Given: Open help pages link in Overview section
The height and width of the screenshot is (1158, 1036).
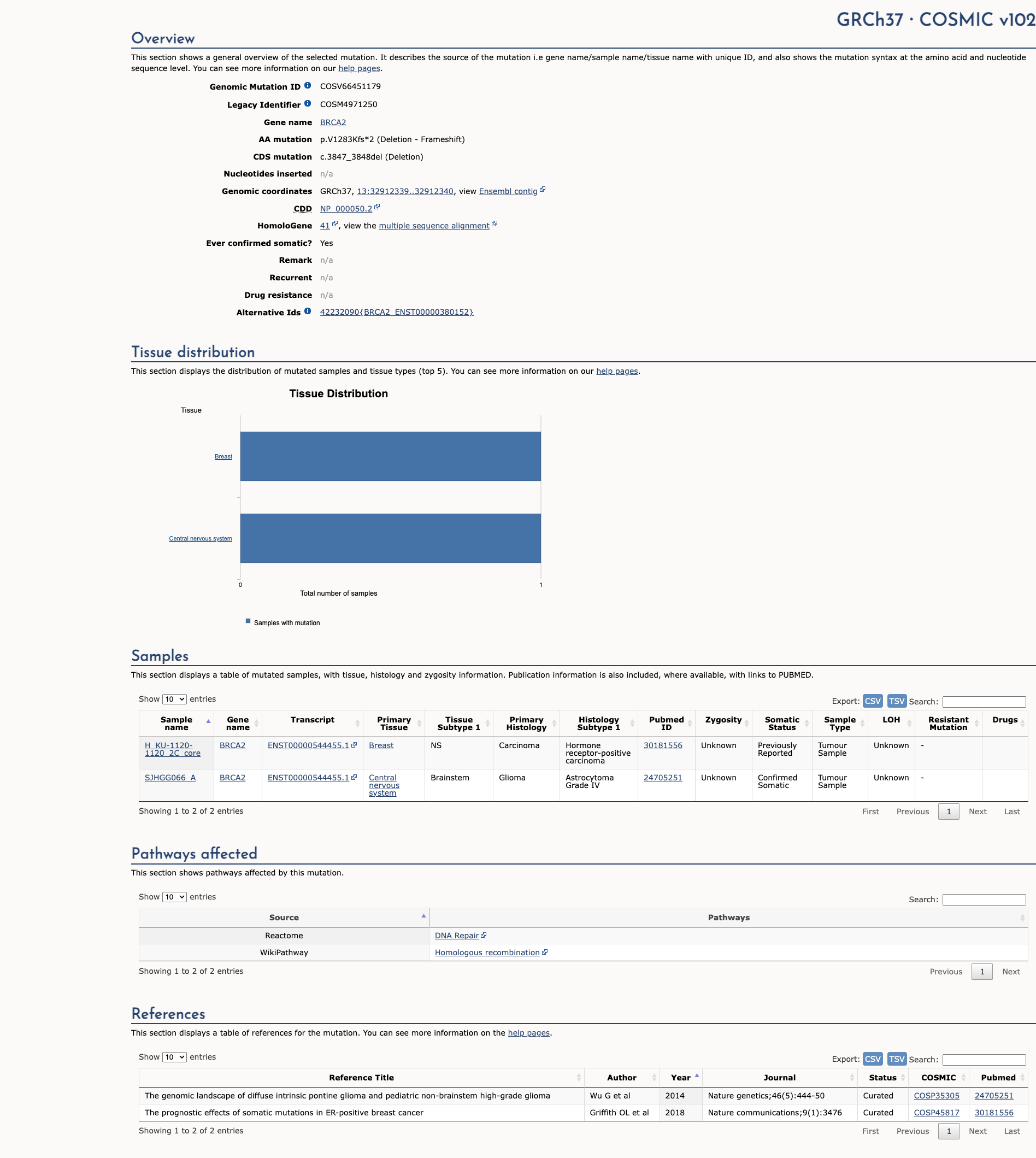Looking at the screenshot, I should coord(359,68).
